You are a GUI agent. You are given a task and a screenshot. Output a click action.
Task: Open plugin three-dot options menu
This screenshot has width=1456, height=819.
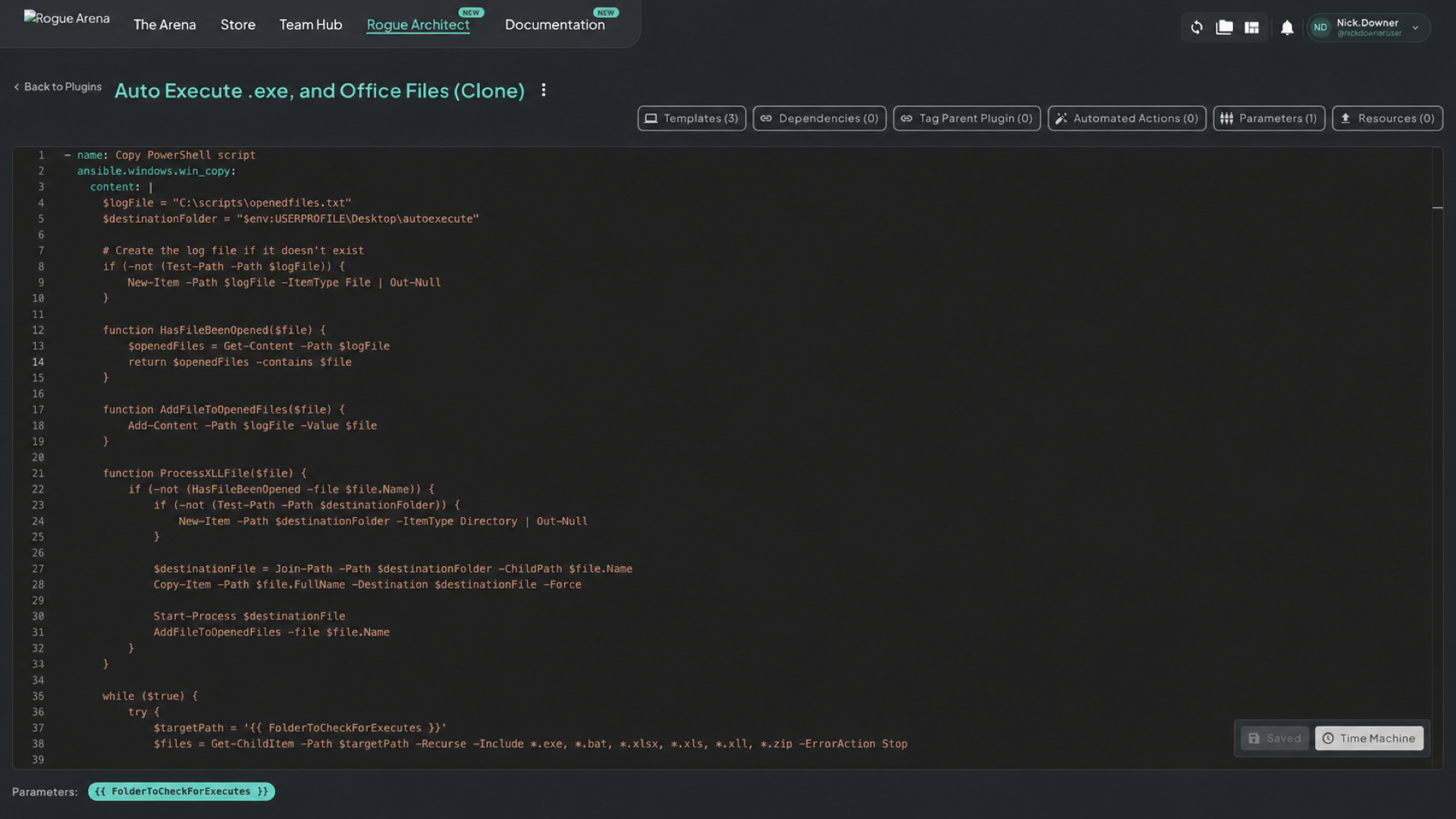coord(544,90)
